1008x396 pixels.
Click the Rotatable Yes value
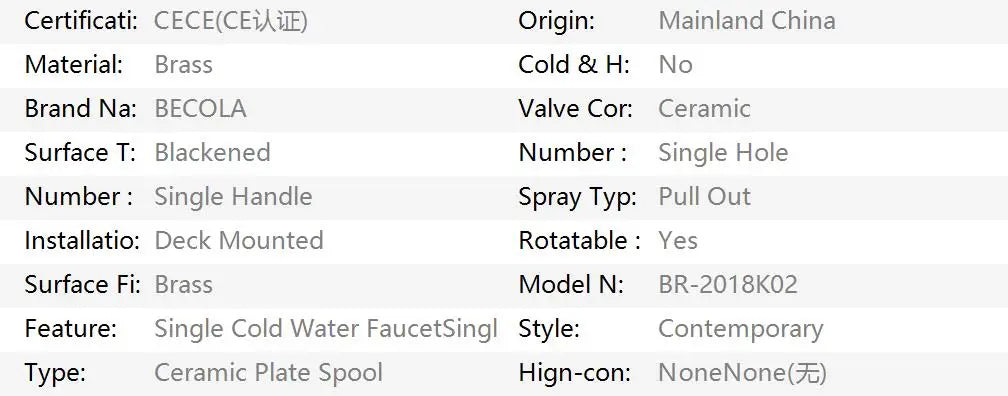tap(678, 240)
